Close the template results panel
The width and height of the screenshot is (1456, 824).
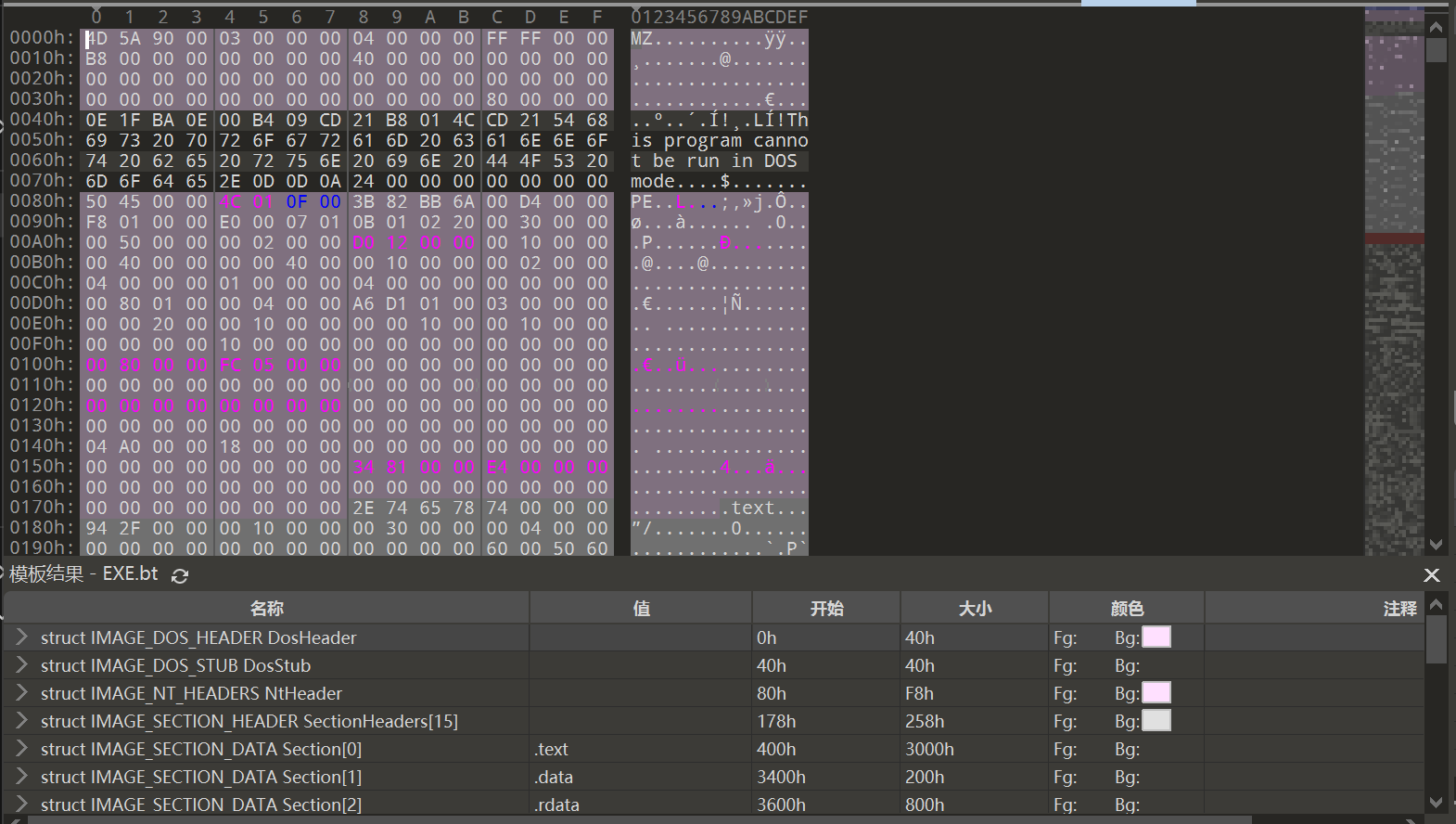[1432, 575]
